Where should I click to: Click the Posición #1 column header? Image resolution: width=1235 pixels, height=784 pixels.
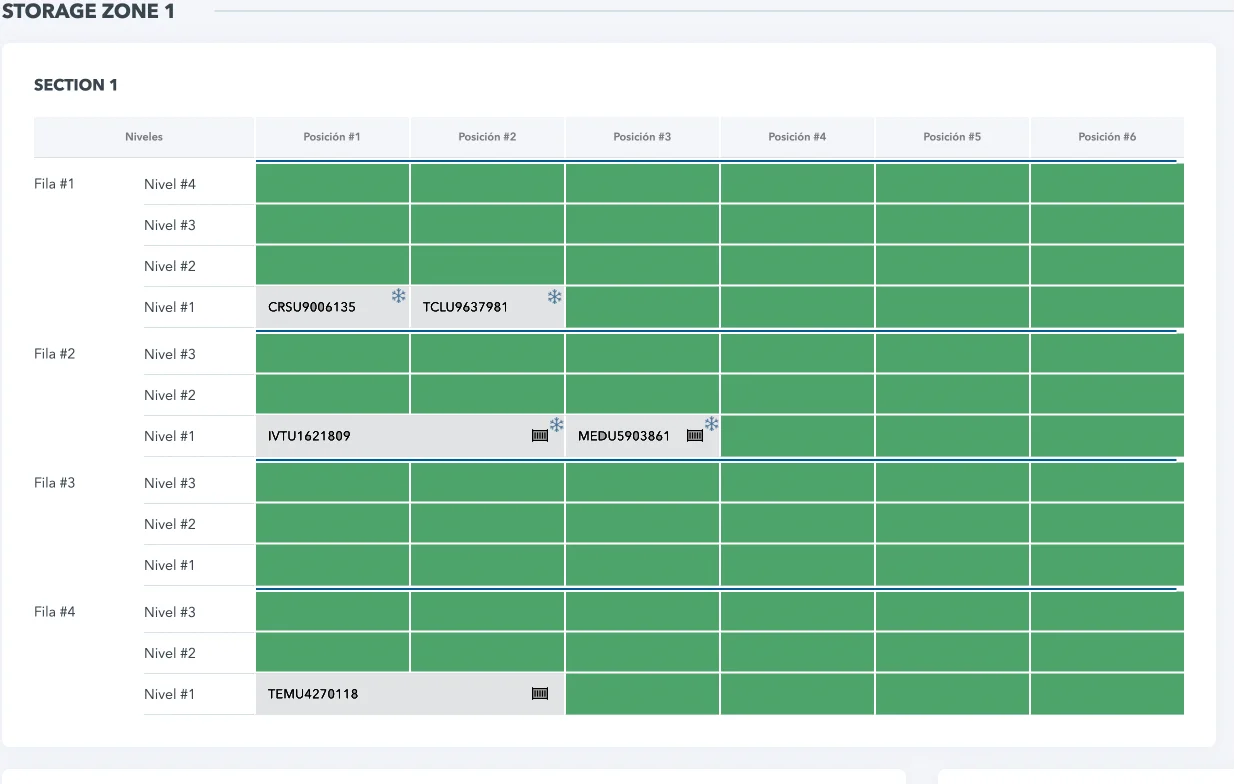(x=332, y=137)
